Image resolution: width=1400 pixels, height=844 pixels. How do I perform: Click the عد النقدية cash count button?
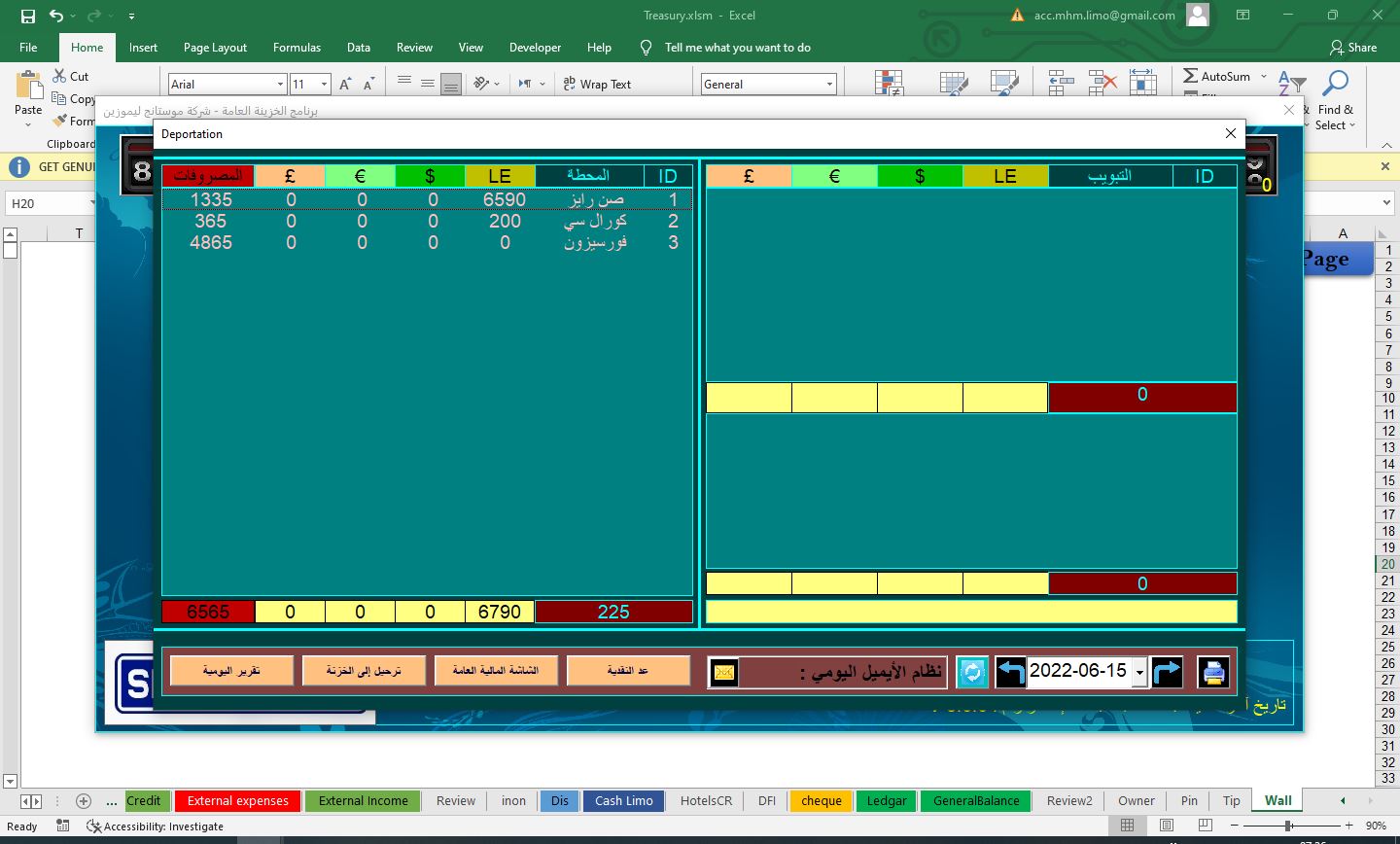click(x=628, y=671)
